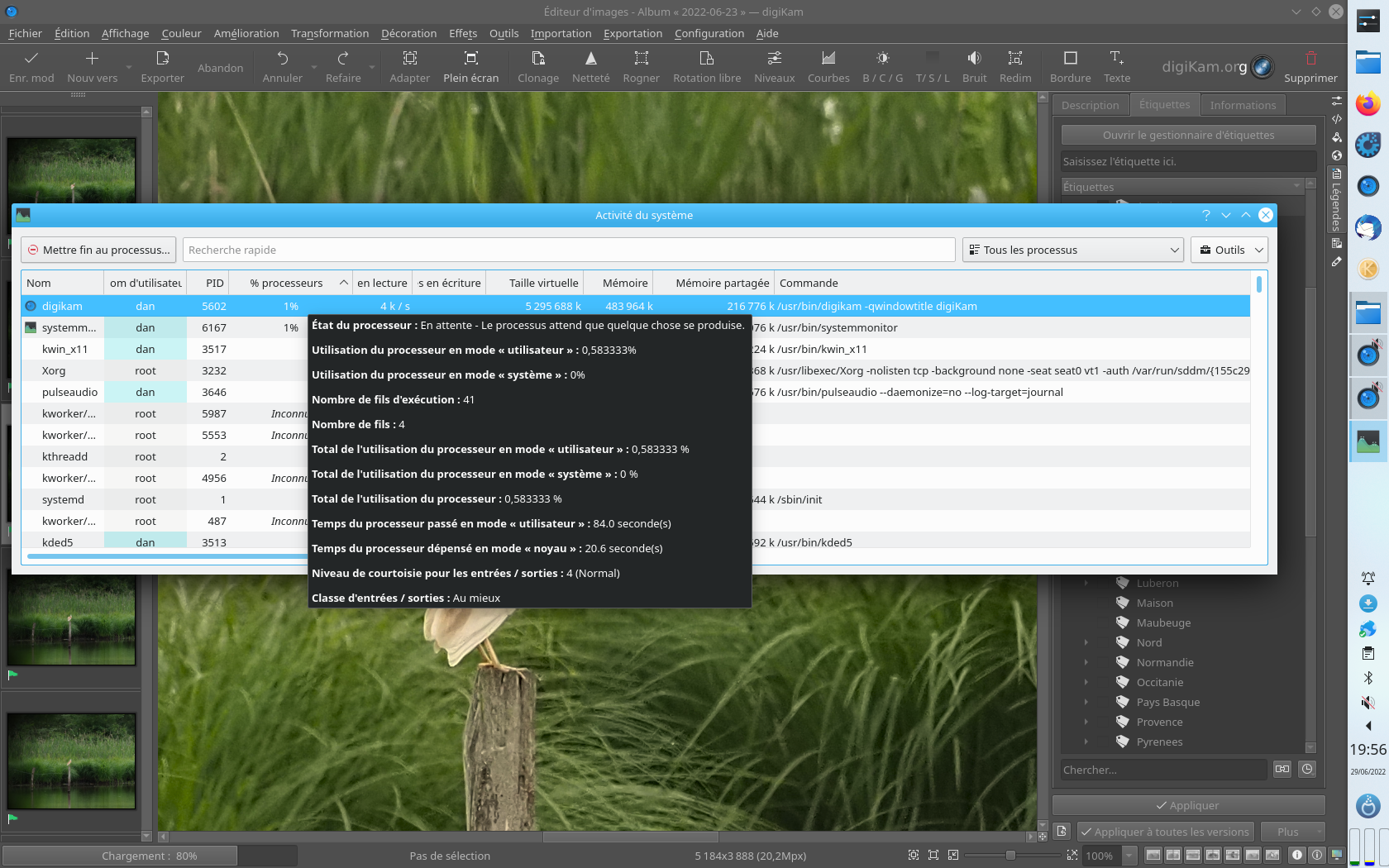Screen dimensions: 1389x868
Task: Tick the Maubeuge tag checkbox
Action: [x=1104, y=623]
